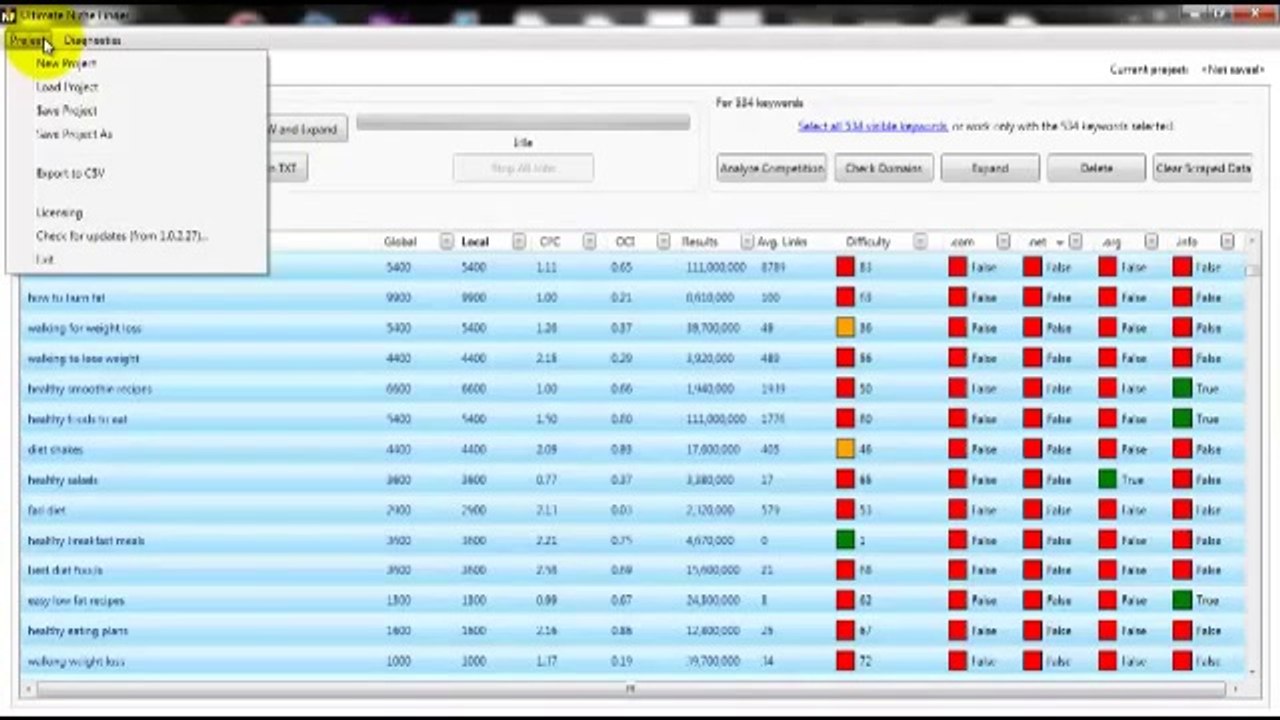Open the Results column filter dropdown
The image size is (1280, 720).
[747, 242]
